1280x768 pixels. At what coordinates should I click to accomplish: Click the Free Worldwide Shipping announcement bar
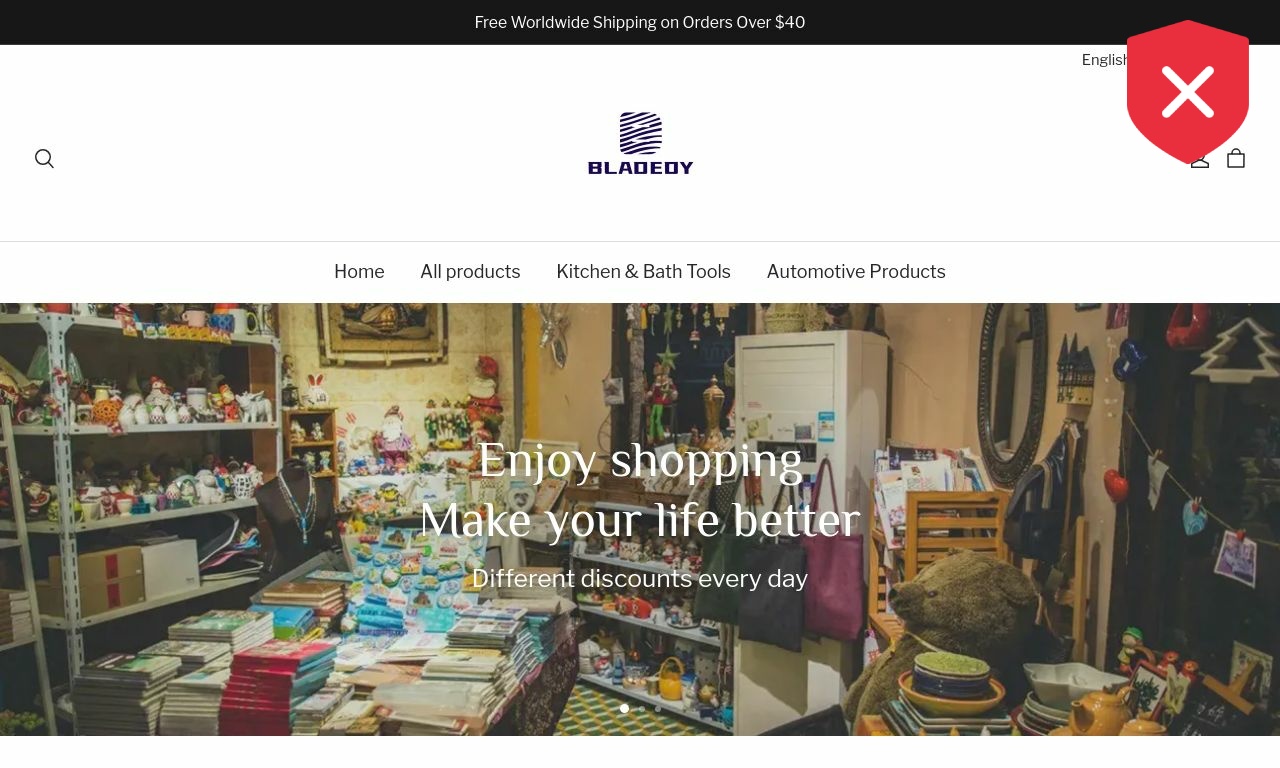pyautogui.click(x=640, y=22)
